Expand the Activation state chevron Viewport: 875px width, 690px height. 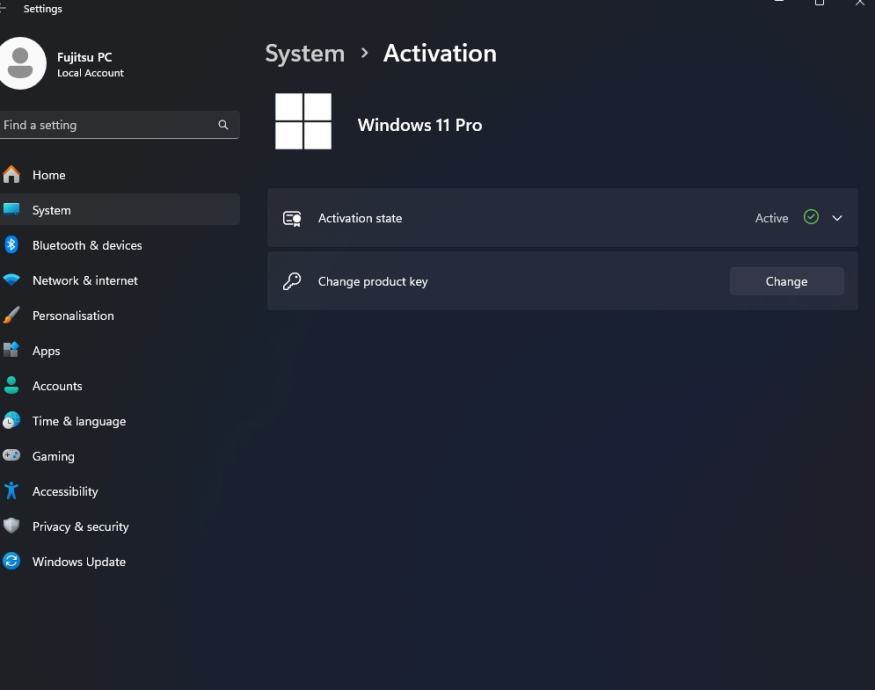(837, 218)
